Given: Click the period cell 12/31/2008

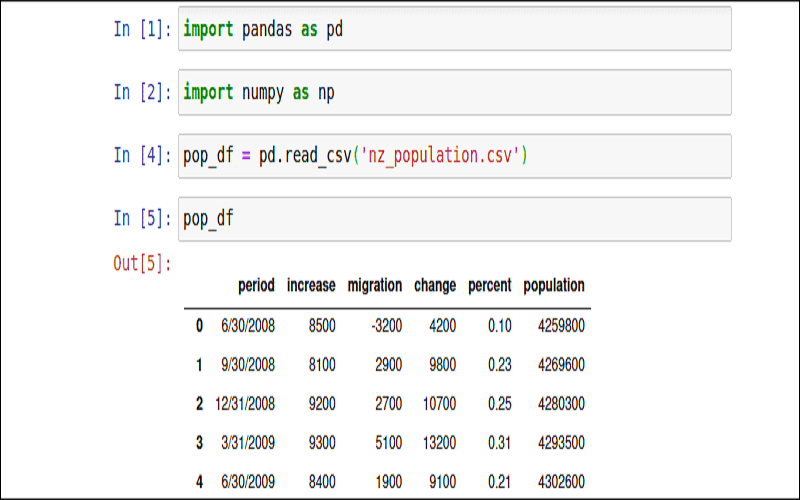Looking at the screenshot, I should click(245, 404).
